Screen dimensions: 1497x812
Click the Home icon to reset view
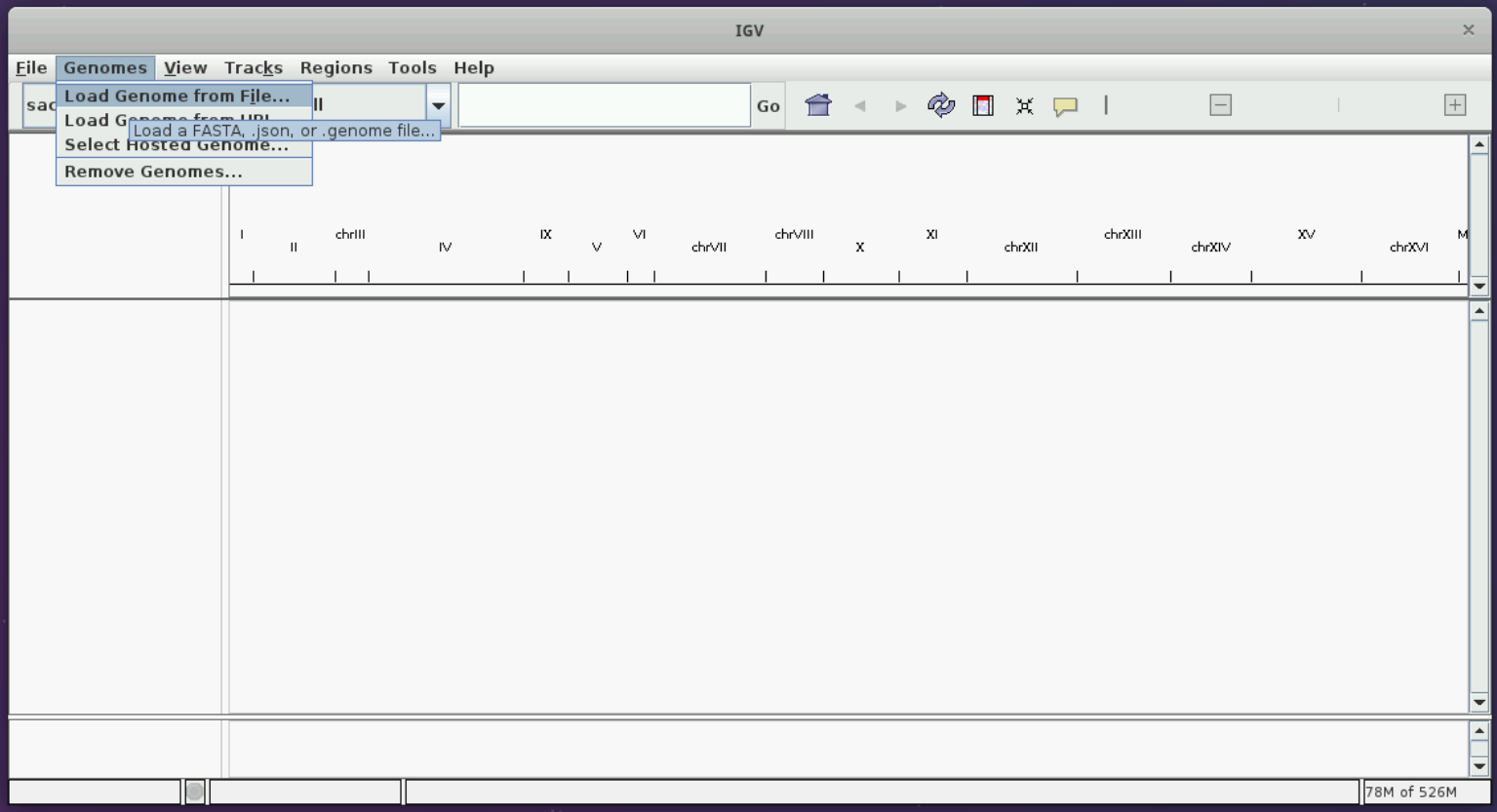pos(818,104)
